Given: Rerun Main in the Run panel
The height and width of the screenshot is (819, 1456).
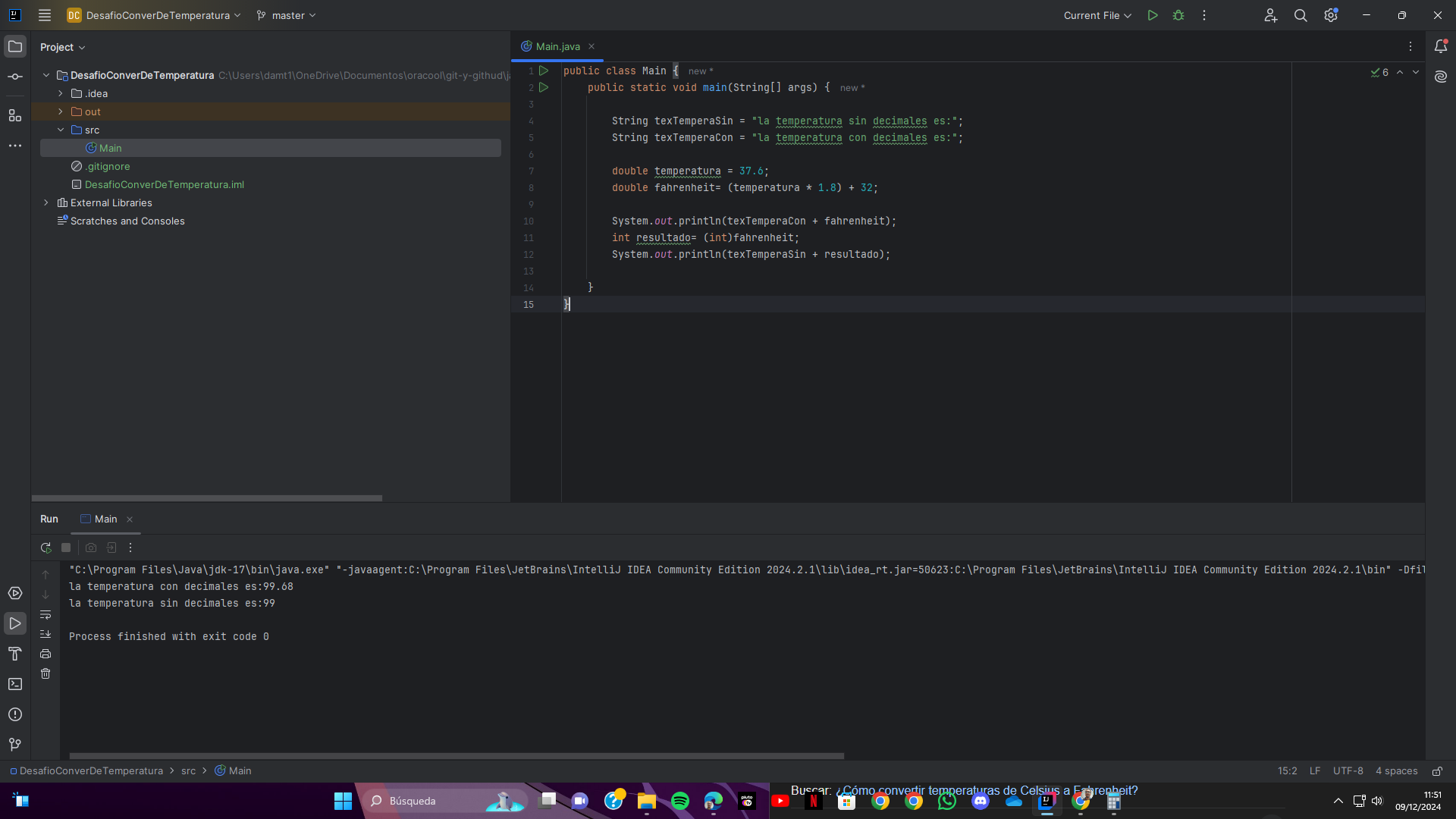Looking at the screenshot, I should point(45,548).
